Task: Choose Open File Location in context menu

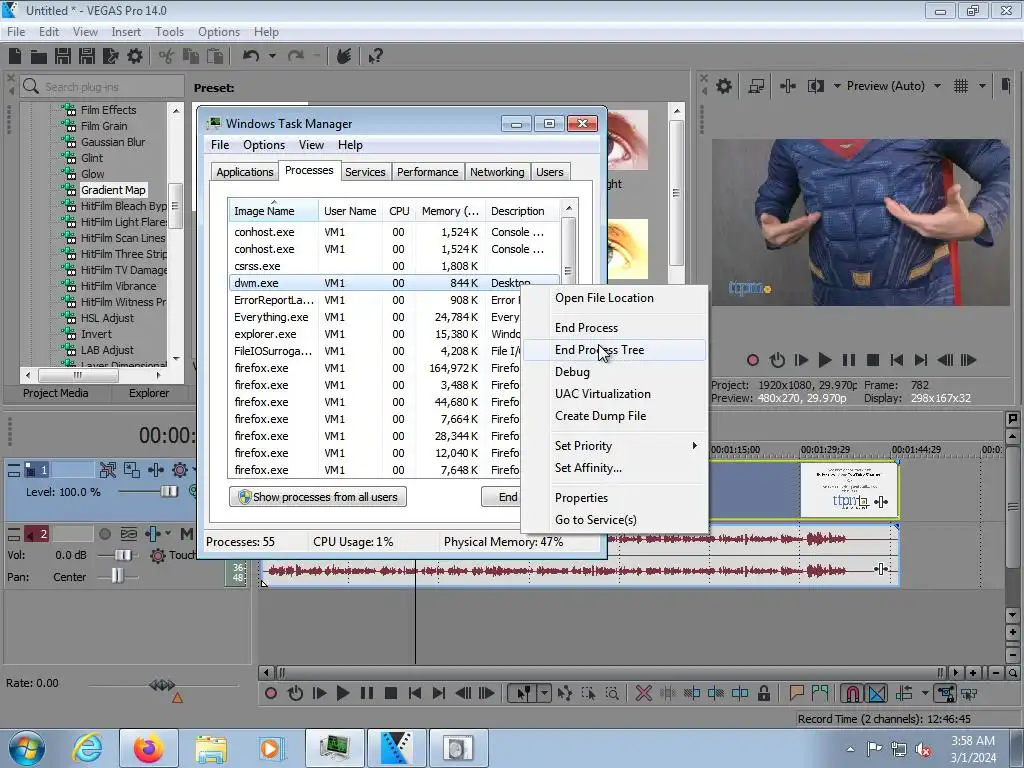Action: pos(615,298)
